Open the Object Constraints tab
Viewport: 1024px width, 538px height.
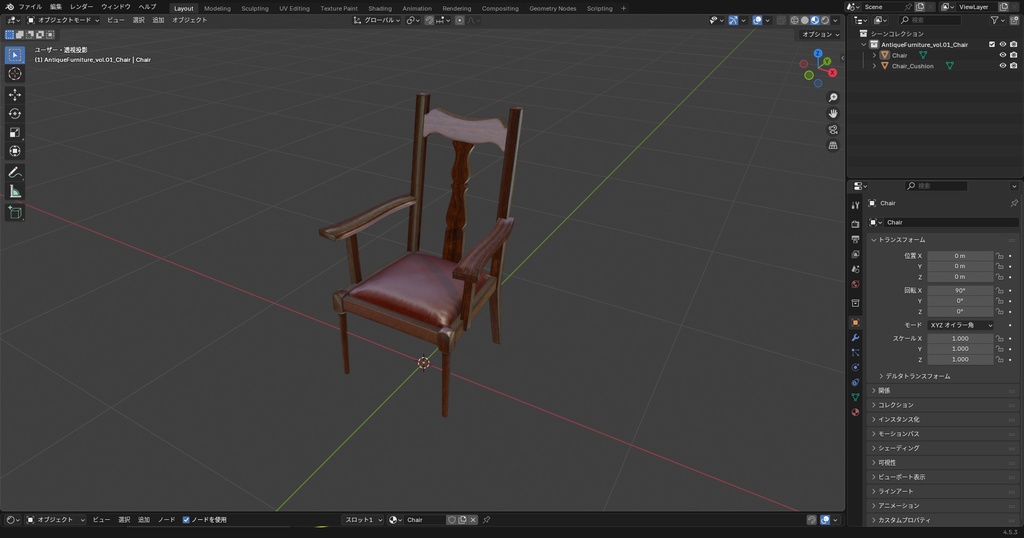[x=856, y=383]
